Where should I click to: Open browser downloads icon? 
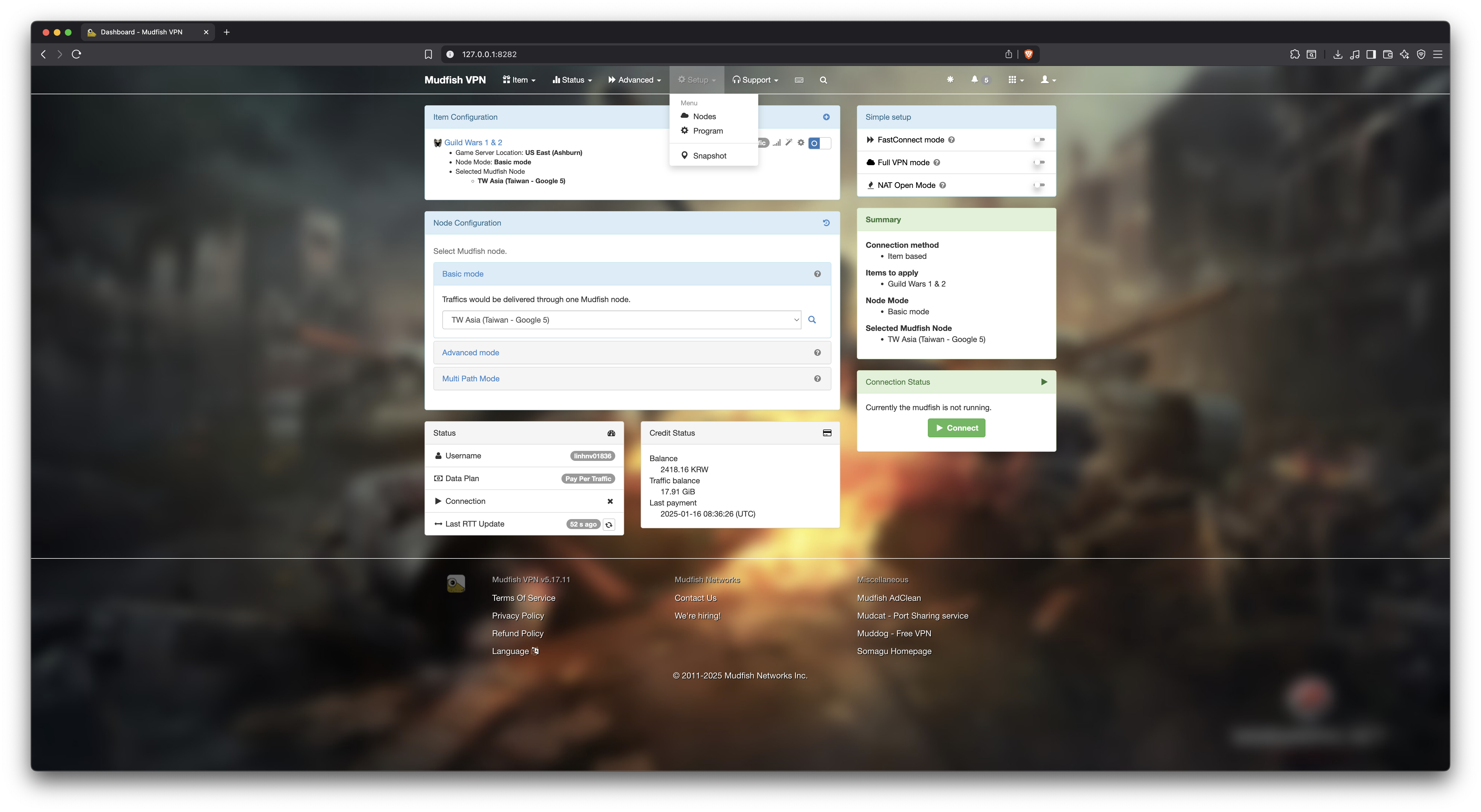coord(1338,54)
